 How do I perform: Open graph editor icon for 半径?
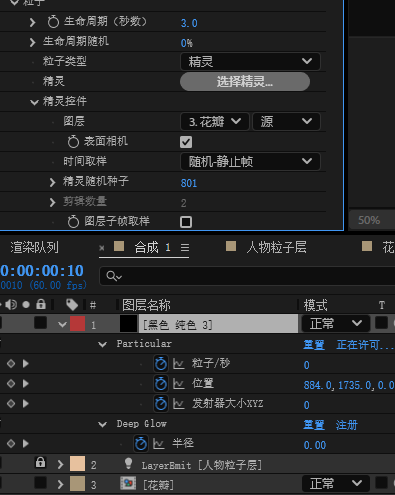pos(159,444)
